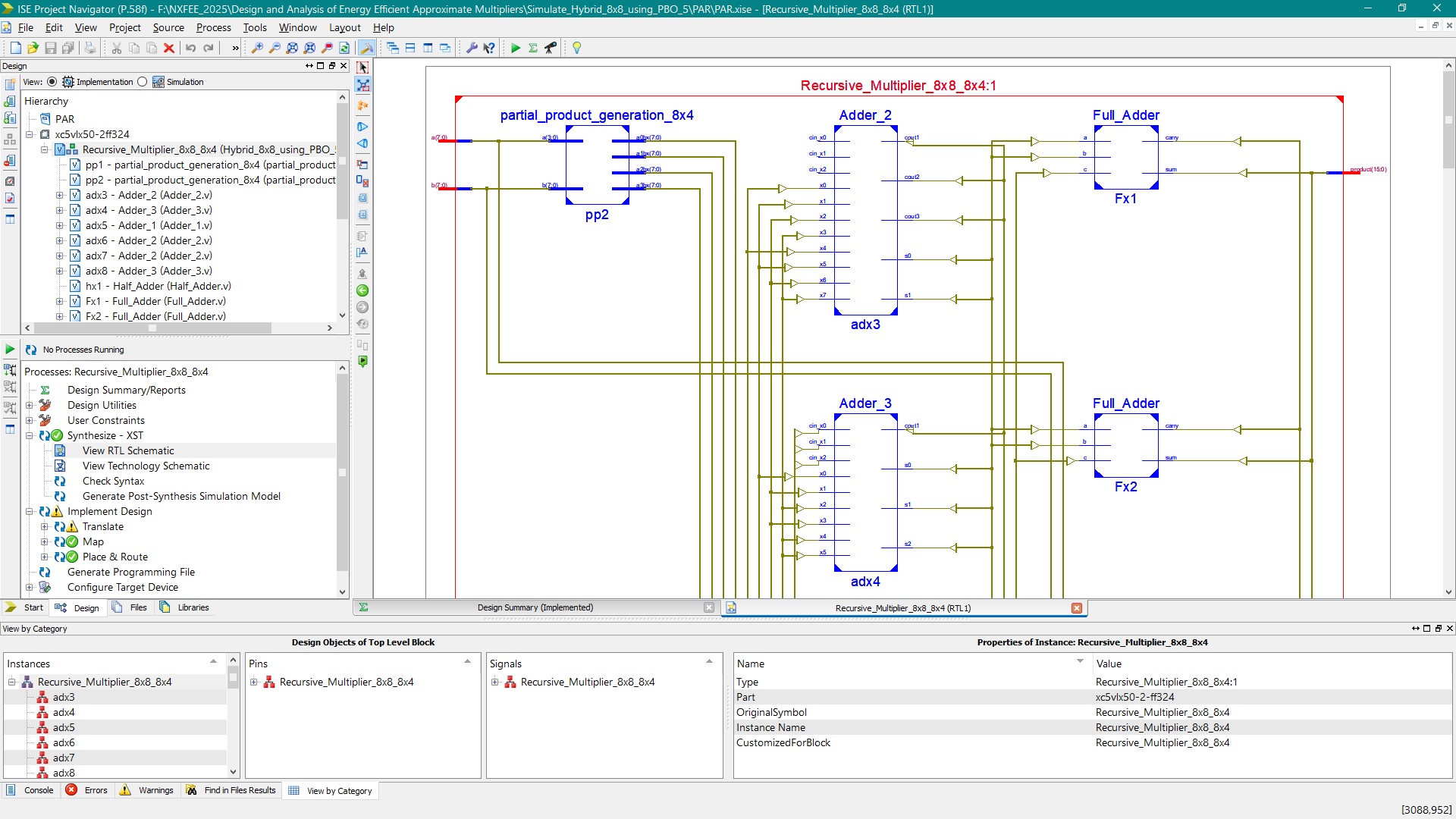
Task: Click the hierarchy horizontal scrollbar
Action: [x=152, y=328]
